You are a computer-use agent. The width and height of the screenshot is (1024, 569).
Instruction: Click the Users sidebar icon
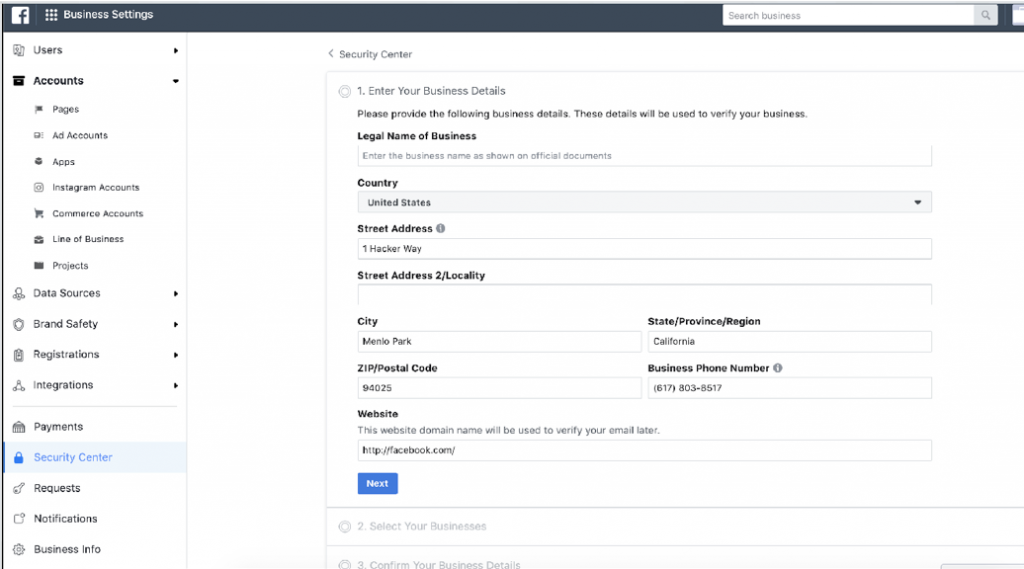[19, 50]
